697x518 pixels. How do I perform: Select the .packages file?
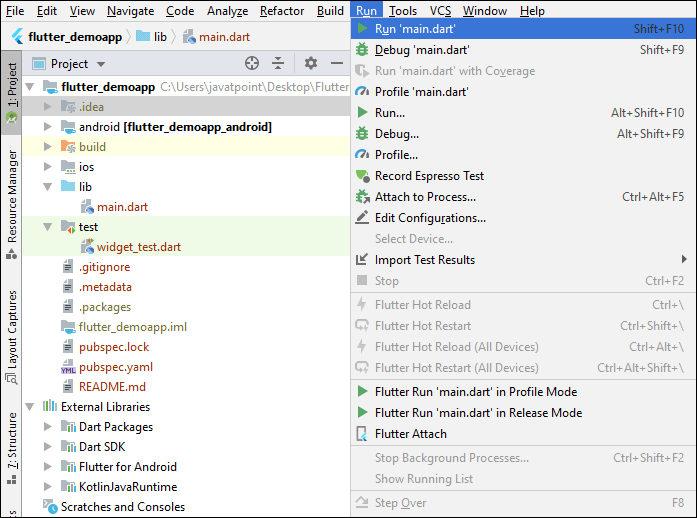[x=105, y=307]
